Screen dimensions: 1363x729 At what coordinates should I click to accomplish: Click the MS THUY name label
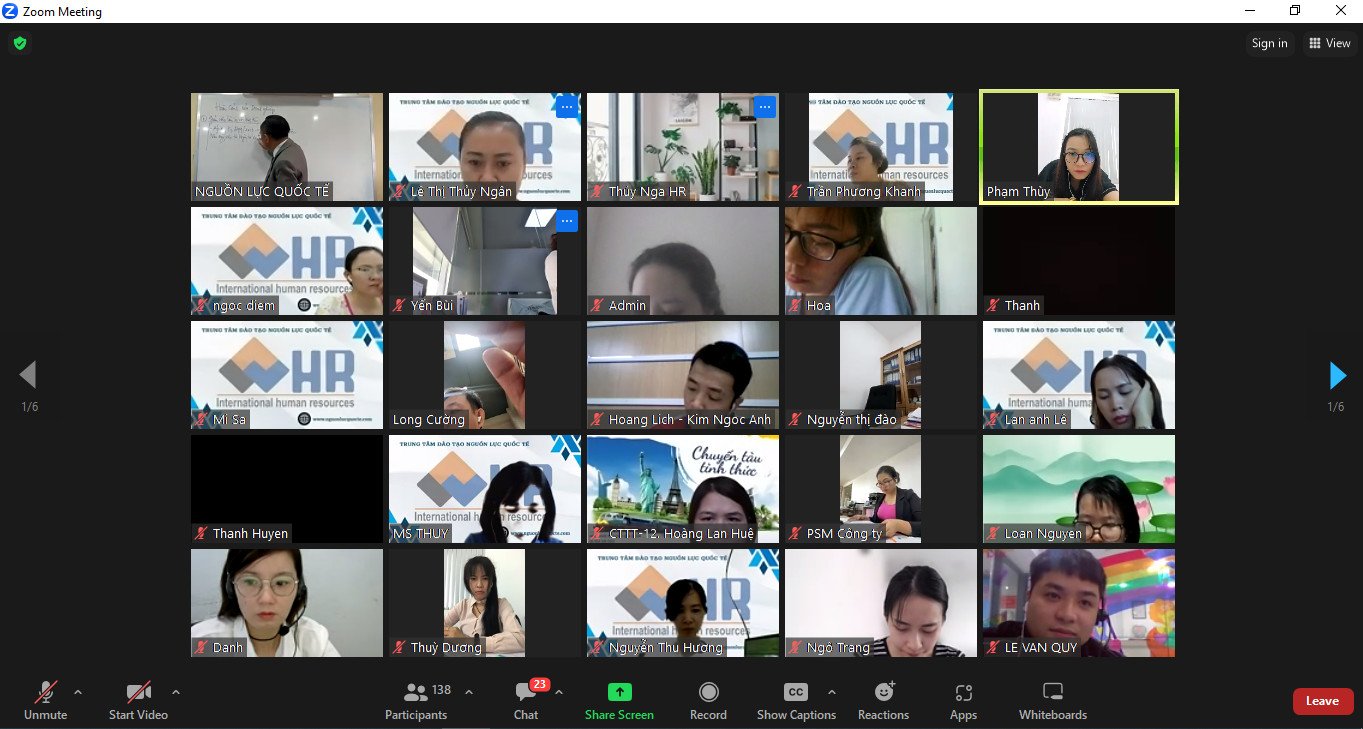(421, 534)
